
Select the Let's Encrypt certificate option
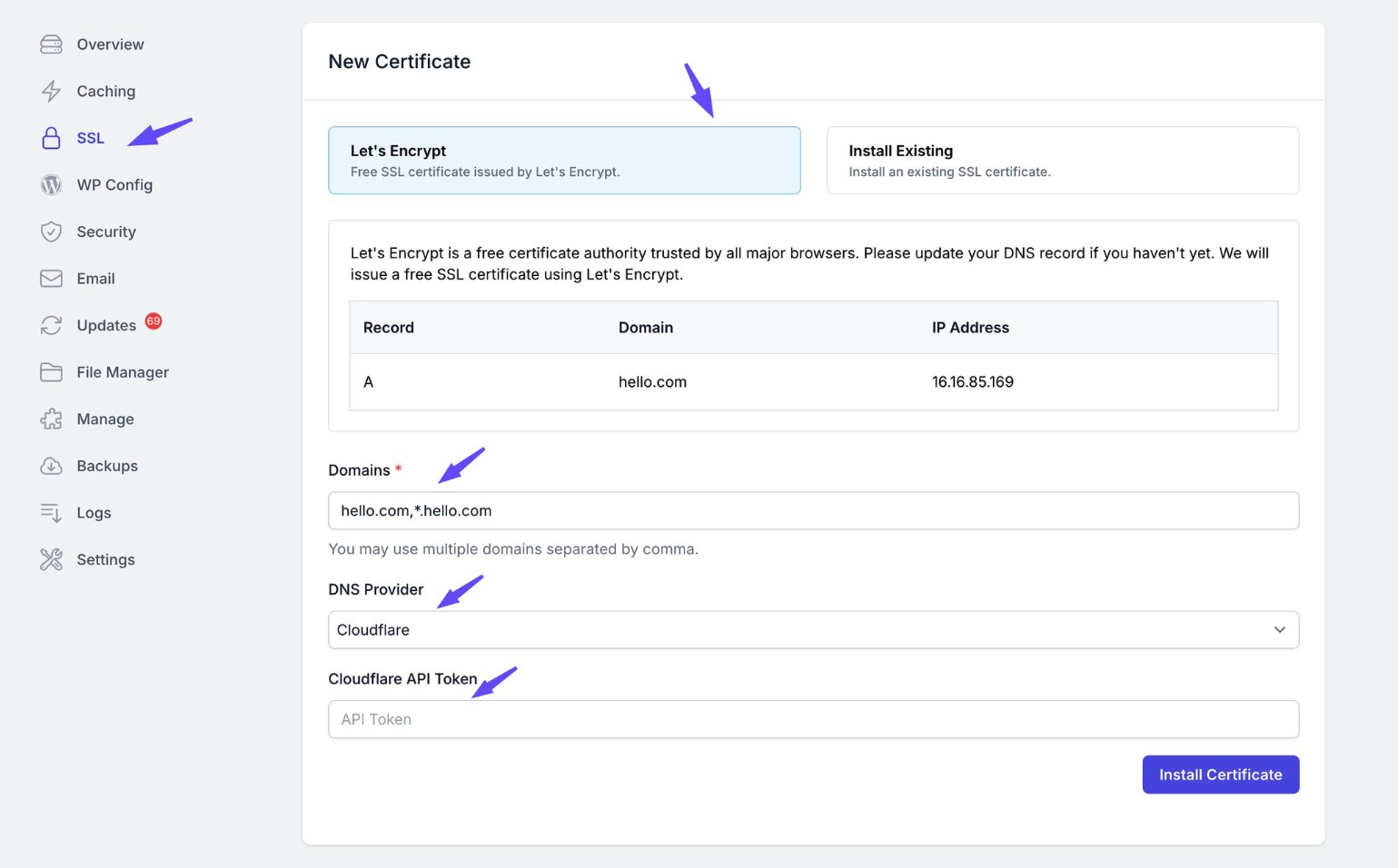[564, 160]
